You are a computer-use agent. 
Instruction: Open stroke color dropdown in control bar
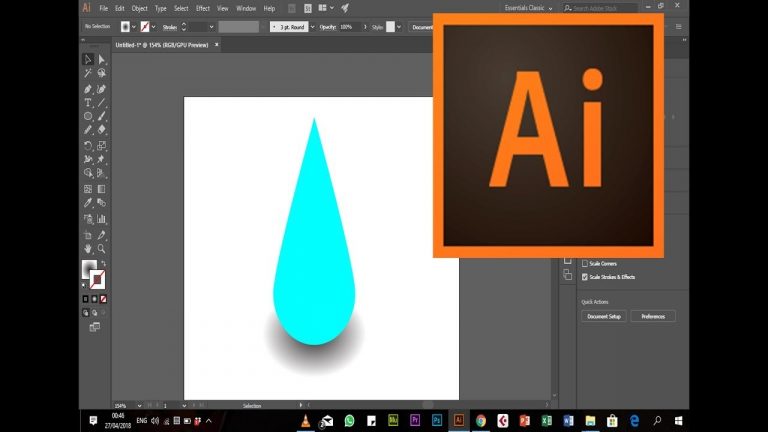(154, 27)
